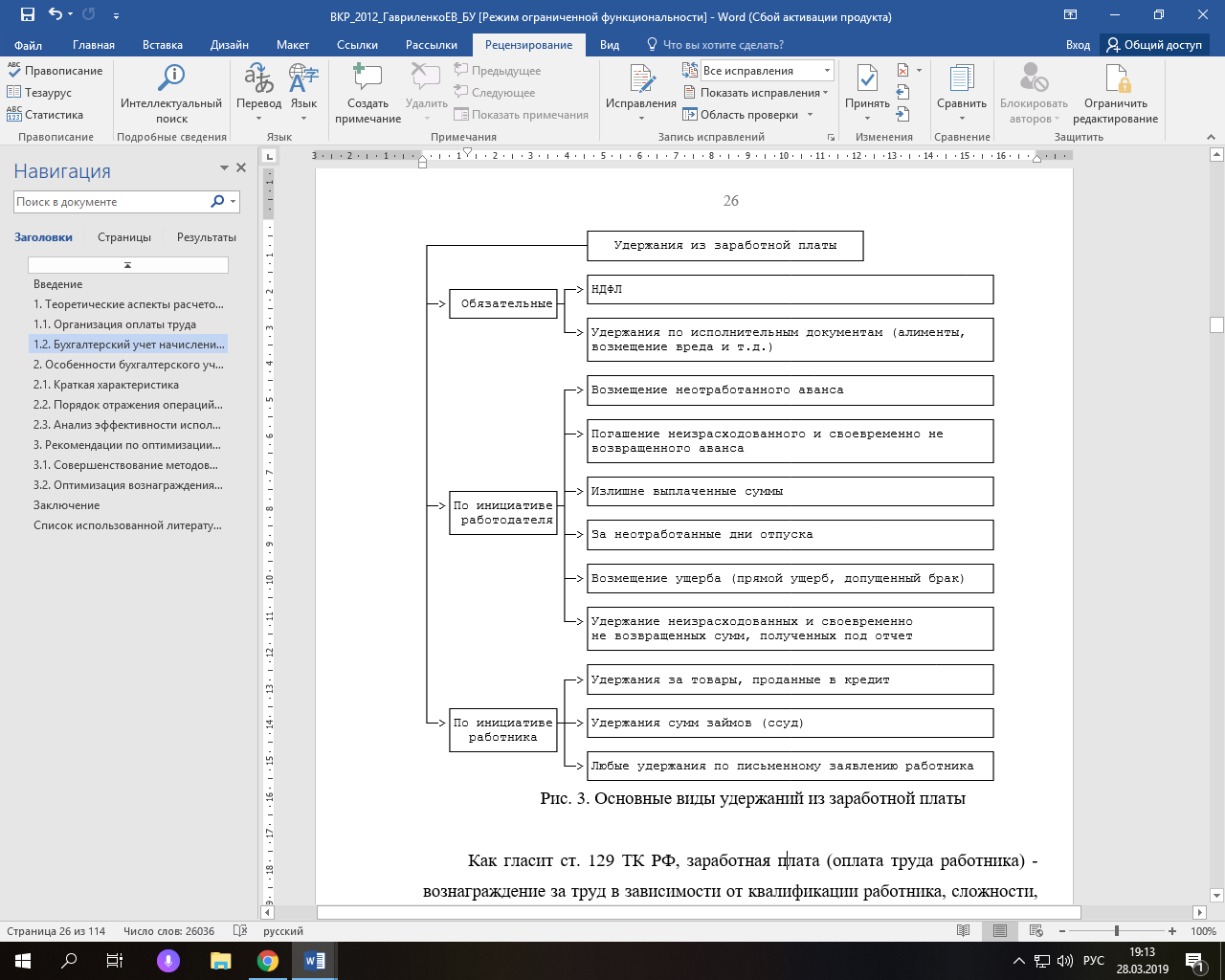The height and width of the screenshot is (980, 1225).
Task: Switch to the Home (Главная) tab
Action: click(x=94, y=45)
